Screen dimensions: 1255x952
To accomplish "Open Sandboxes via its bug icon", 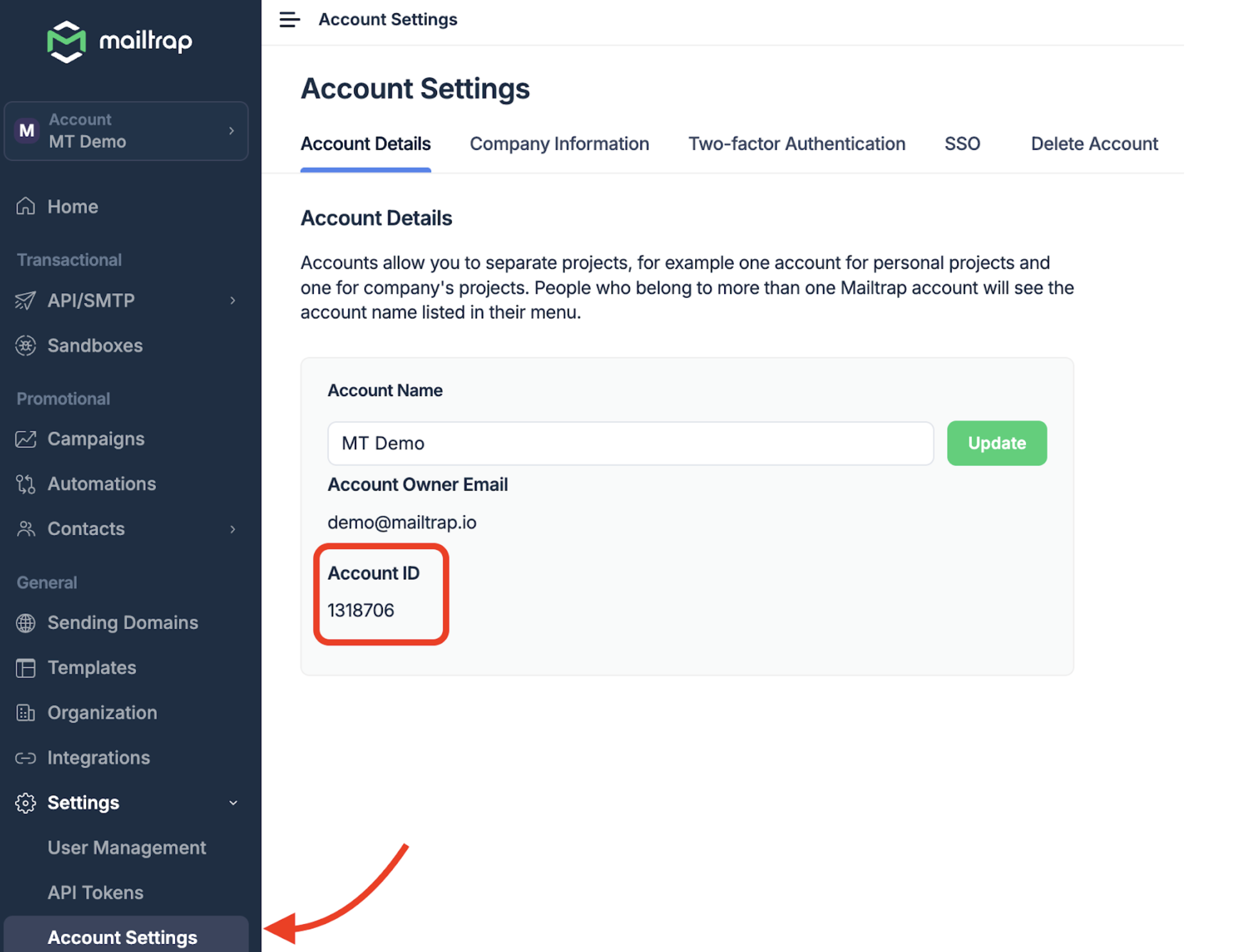I will pos(26,345).
